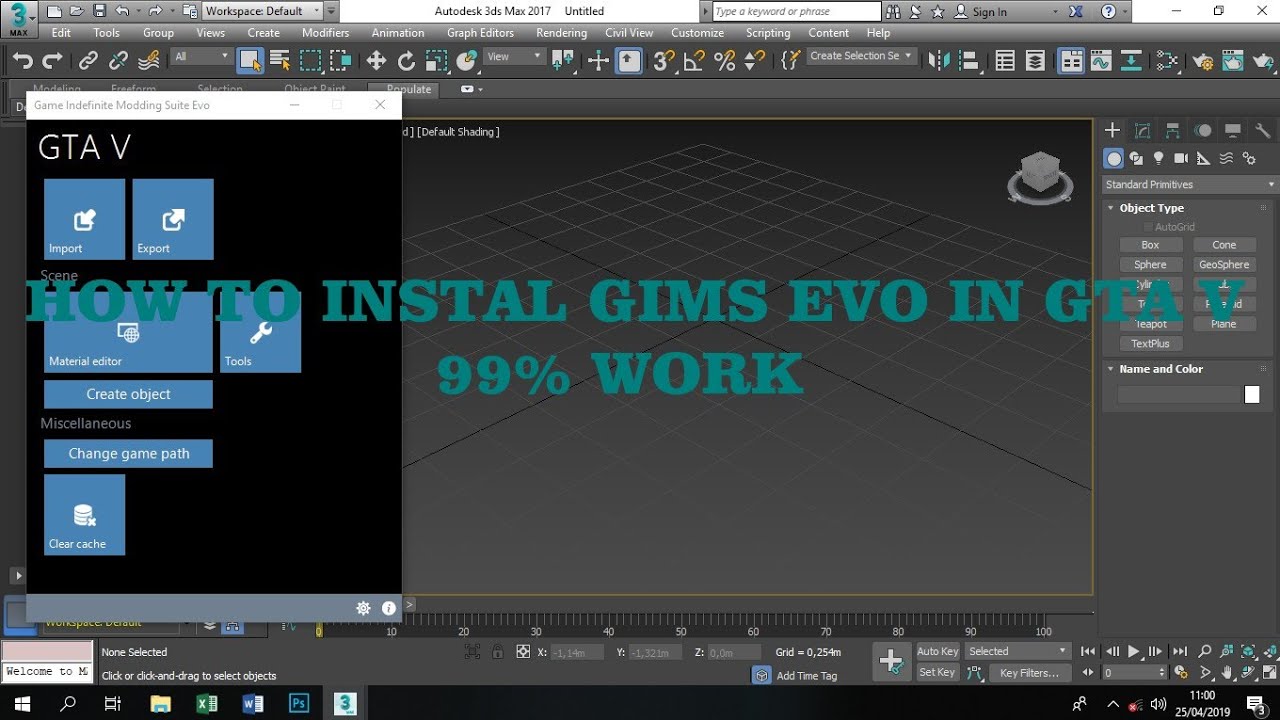Select Helpers category in Create panel
Screen dimensions: 1280x720
[x=1203, y=158]
